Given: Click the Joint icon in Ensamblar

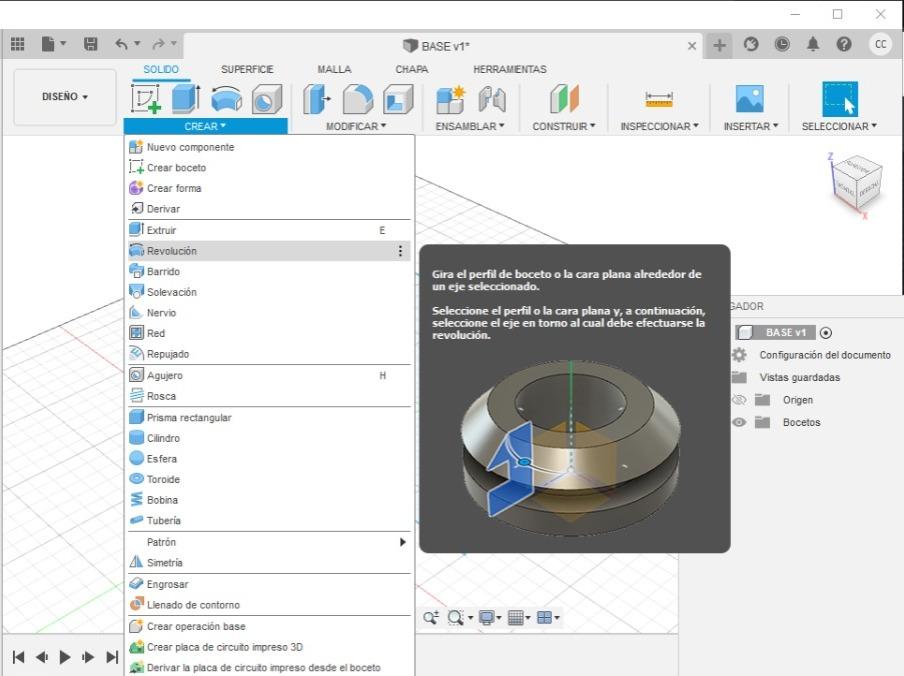Looking at the screenshot, I should pos(492,99).
